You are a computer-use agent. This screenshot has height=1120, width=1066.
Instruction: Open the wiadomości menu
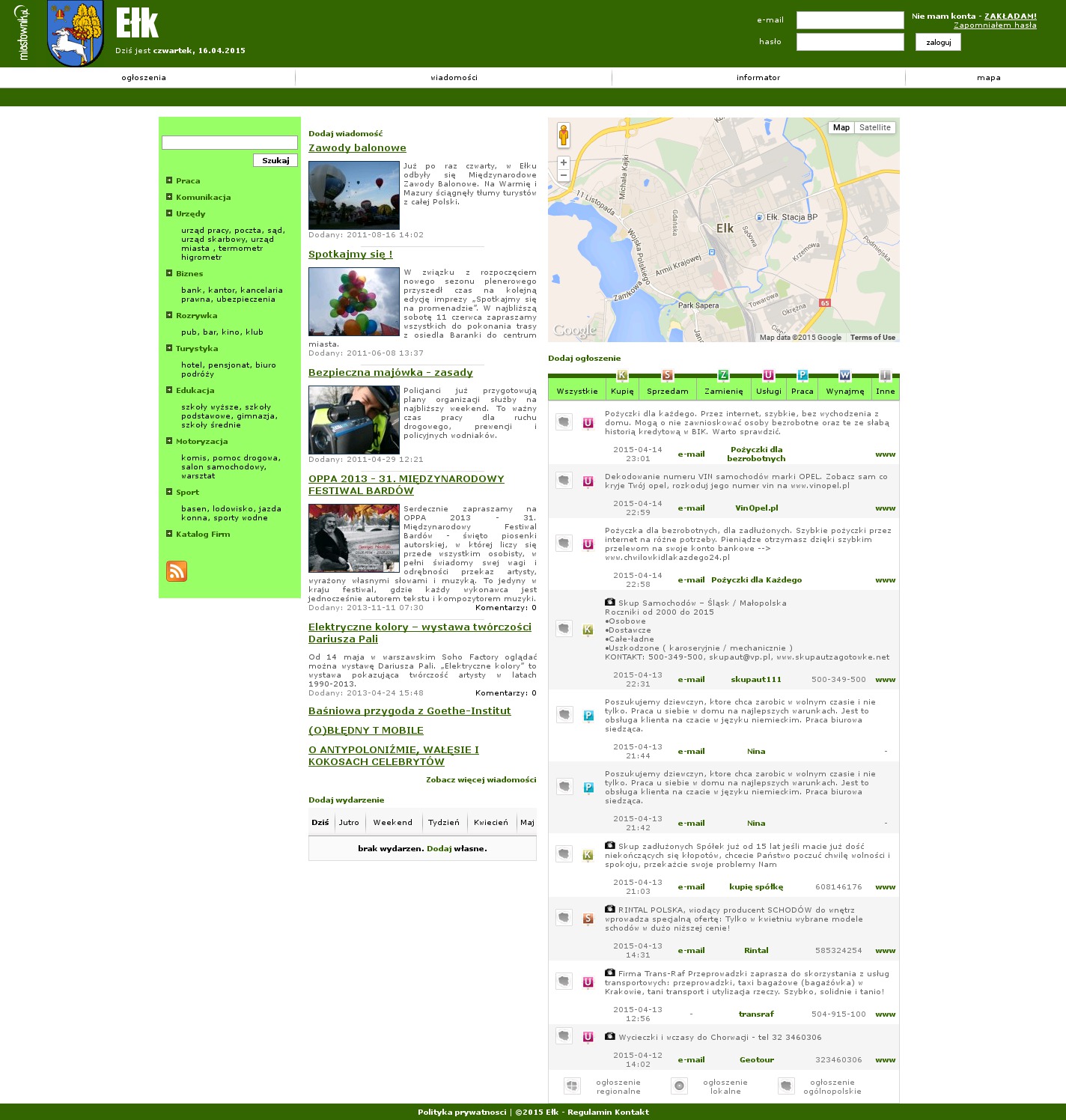(x=454, y=78)
